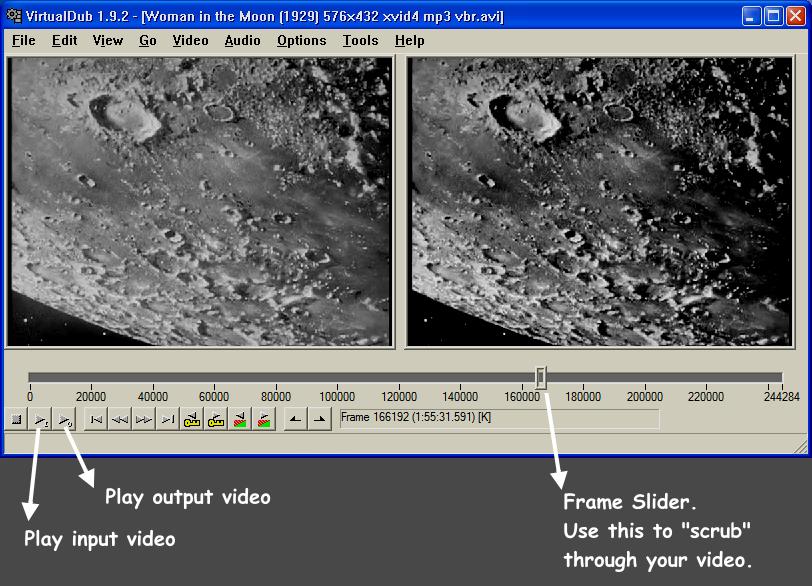Click the Frame 166192 position readout field

(499, 418)
